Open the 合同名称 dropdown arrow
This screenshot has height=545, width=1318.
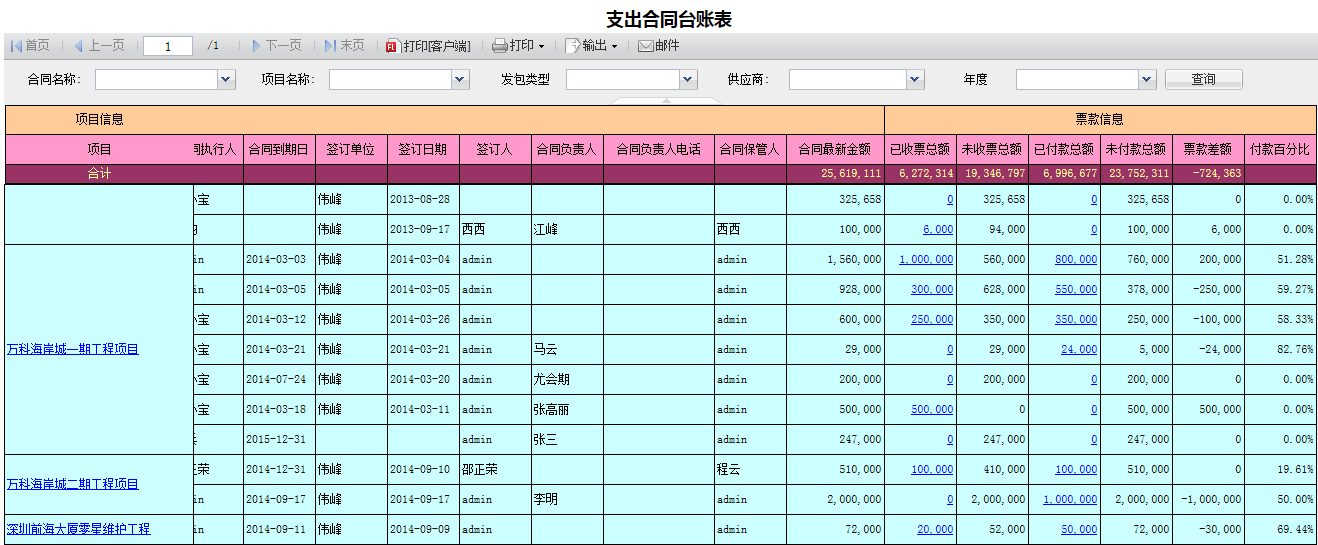pos(225,79)
